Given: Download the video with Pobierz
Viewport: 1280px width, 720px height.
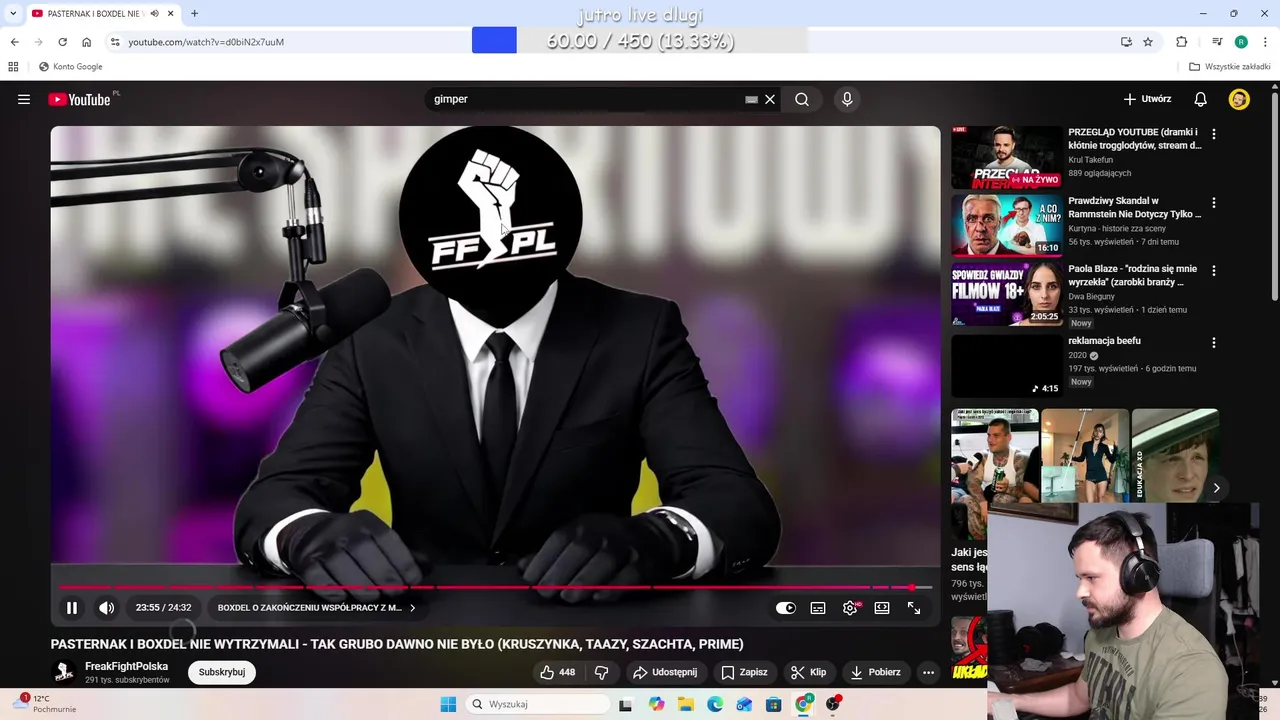Looking at the screenshot, I should pyautogui.click(x=875, y=672).
